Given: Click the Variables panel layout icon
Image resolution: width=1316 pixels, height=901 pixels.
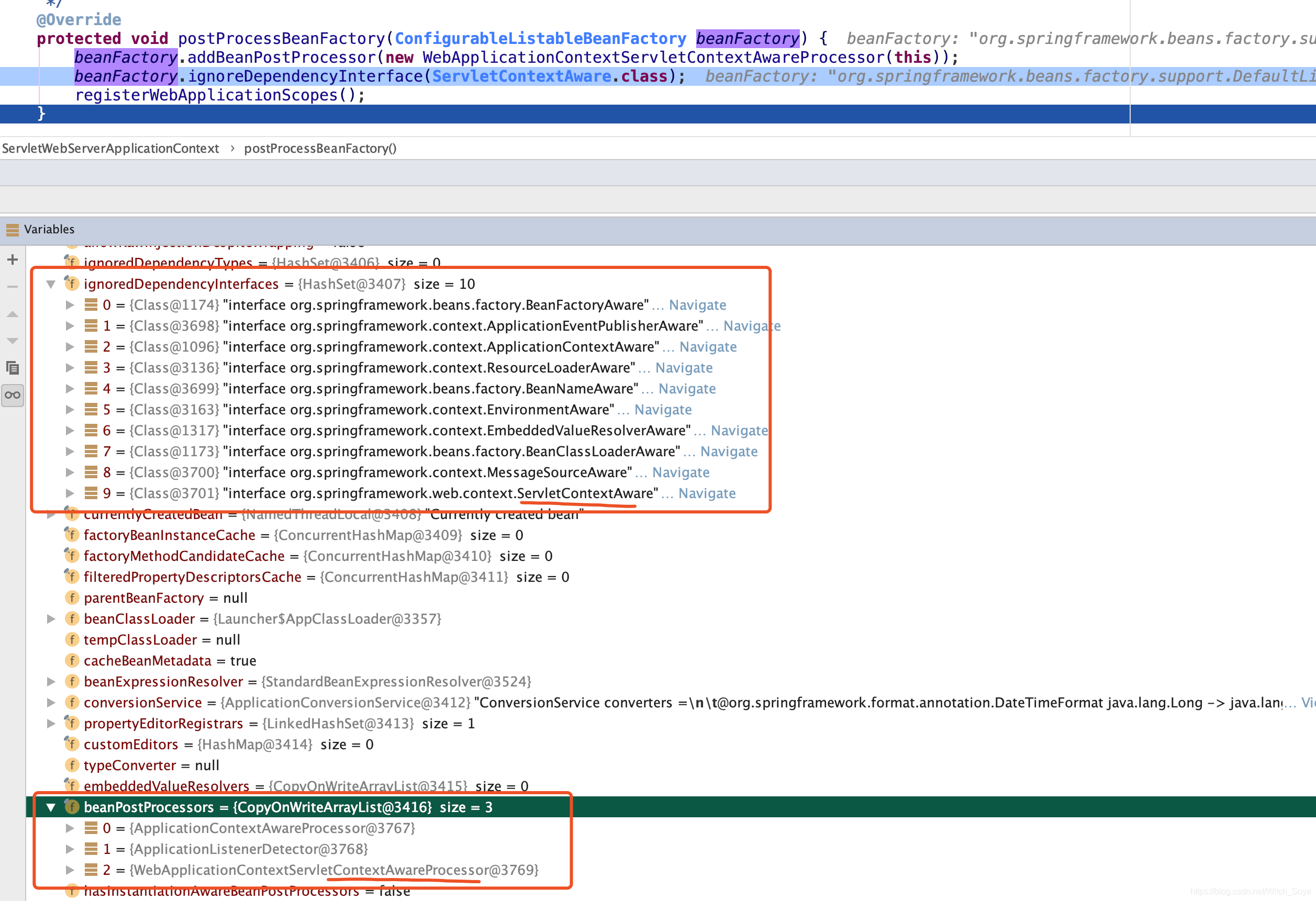Looking at the screenshot, I should (x=13, y=230).
